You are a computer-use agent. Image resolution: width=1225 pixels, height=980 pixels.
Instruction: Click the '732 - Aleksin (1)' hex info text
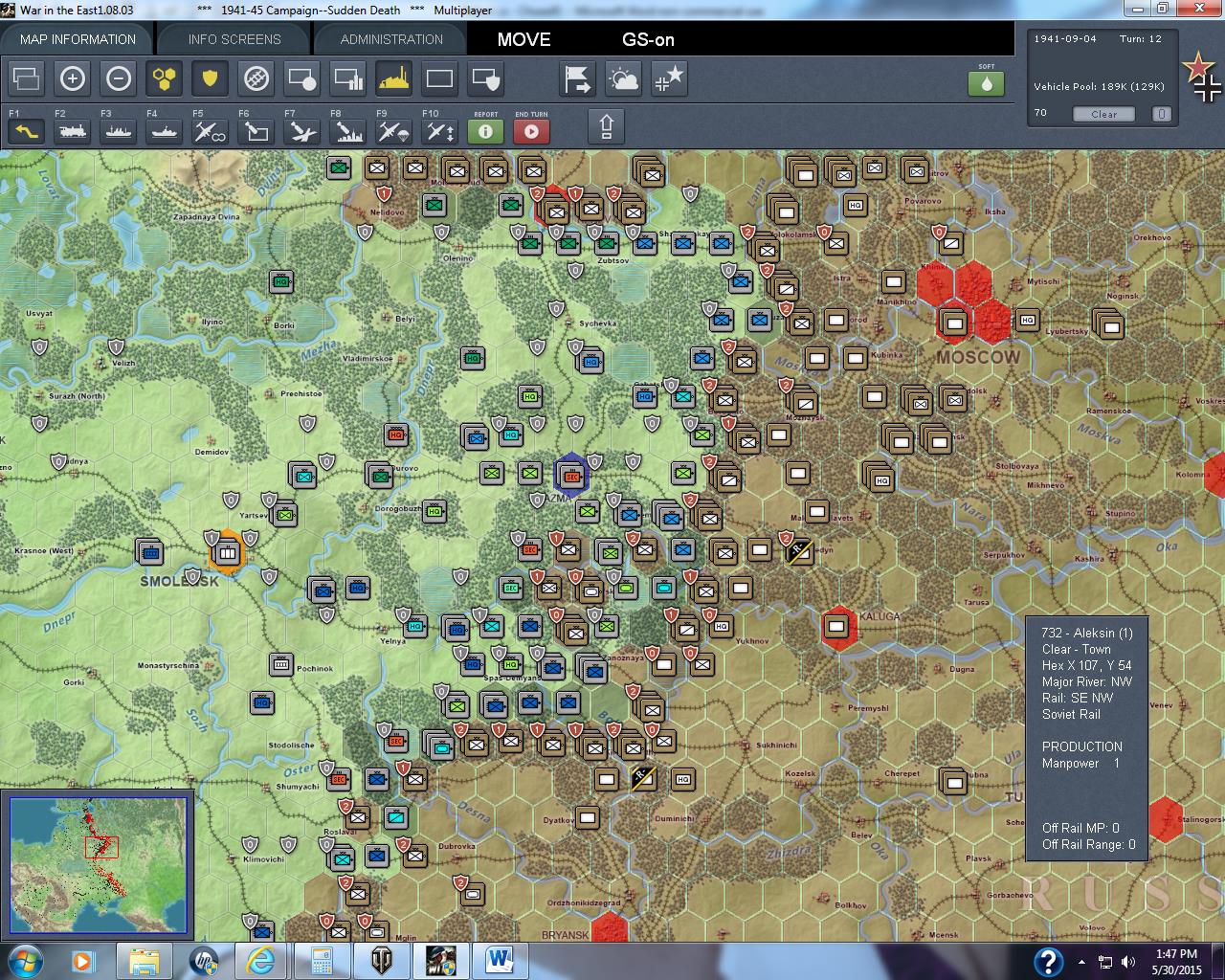coord(1087,633)
